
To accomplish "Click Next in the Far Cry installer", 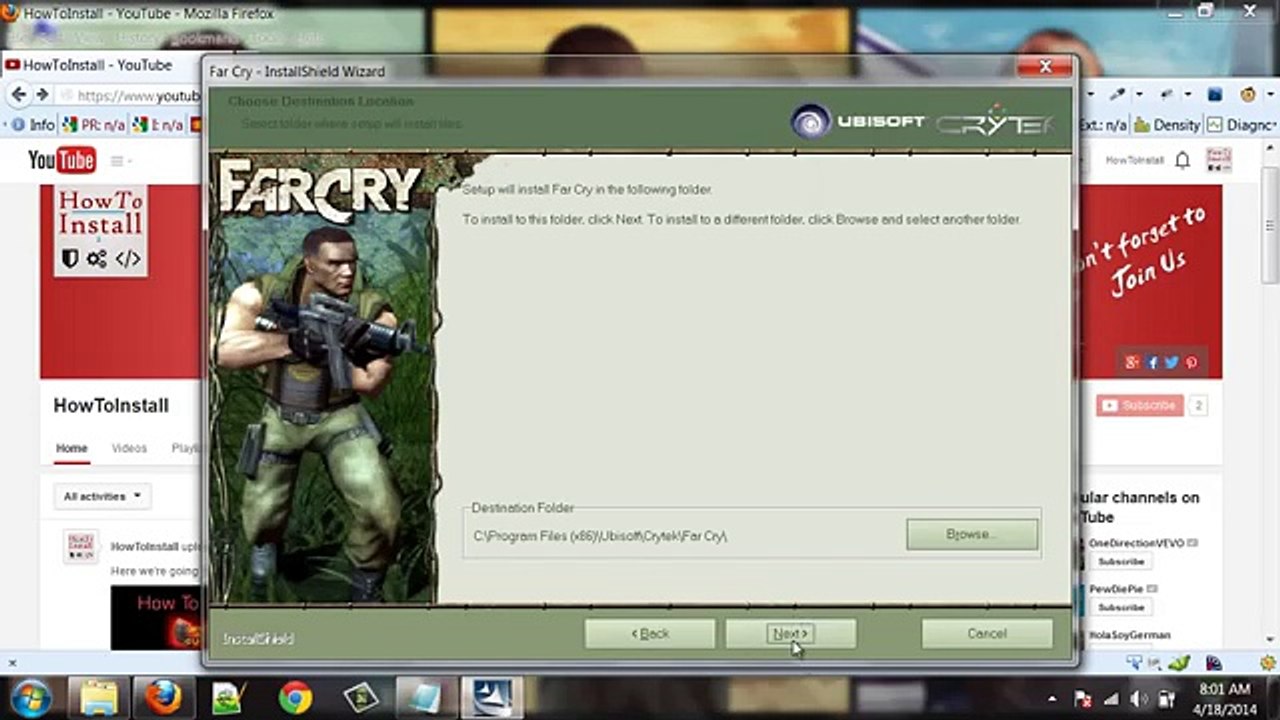I will pos(790,634).
